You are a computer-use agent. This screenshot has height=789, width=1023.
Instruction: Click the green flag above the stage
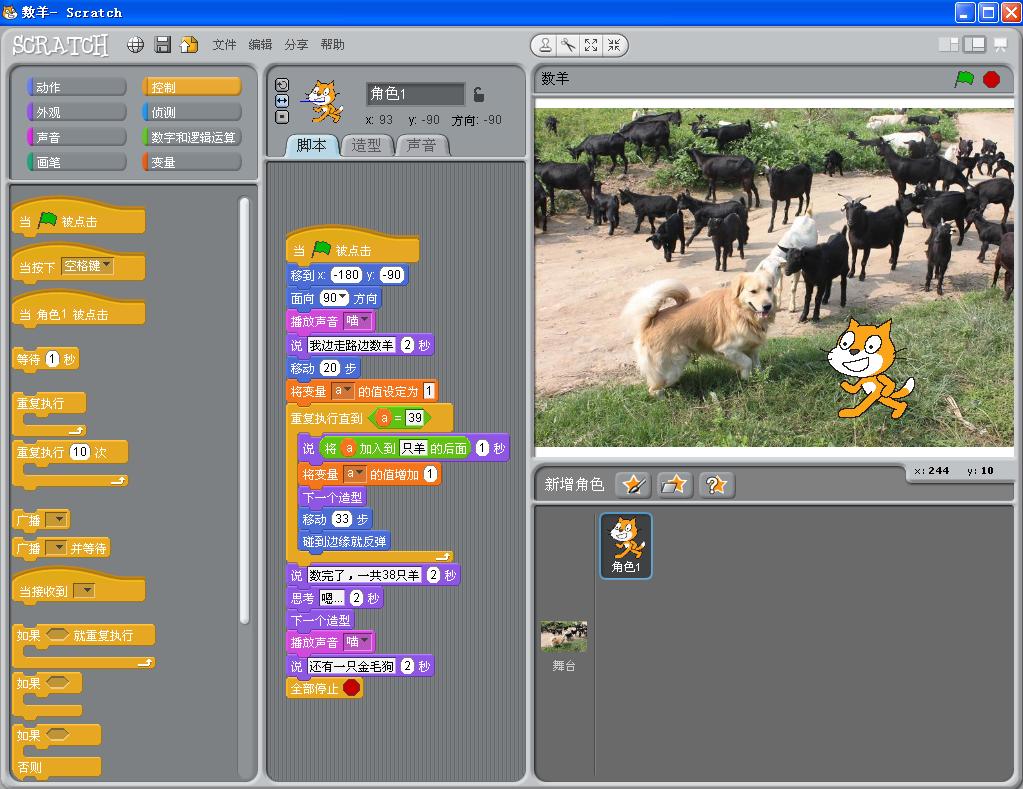tap(964, 79)
